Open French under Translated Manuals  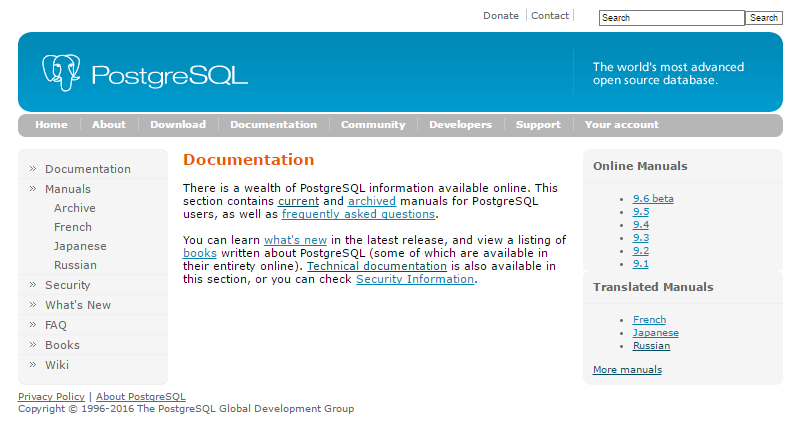pyautogui.click(x=649, y=320)
